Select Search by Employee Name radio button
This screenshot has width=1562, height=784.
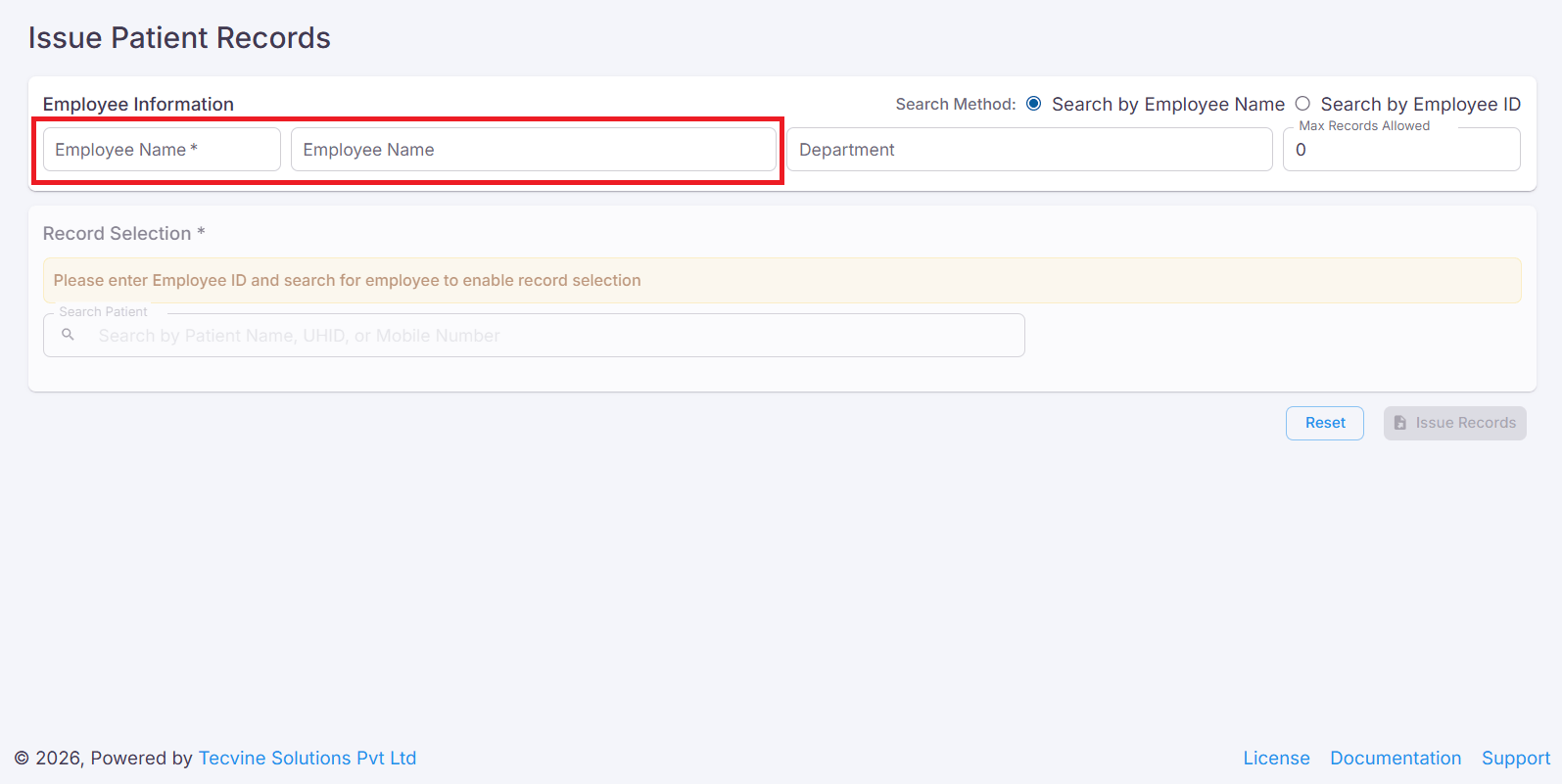click(x=1033, y=104)
